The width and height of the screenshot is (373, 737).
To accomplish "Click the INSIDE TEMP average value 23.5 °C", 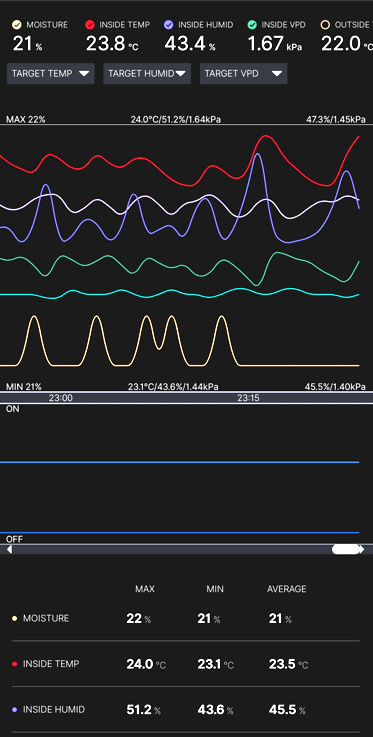I will click(288, 664).
